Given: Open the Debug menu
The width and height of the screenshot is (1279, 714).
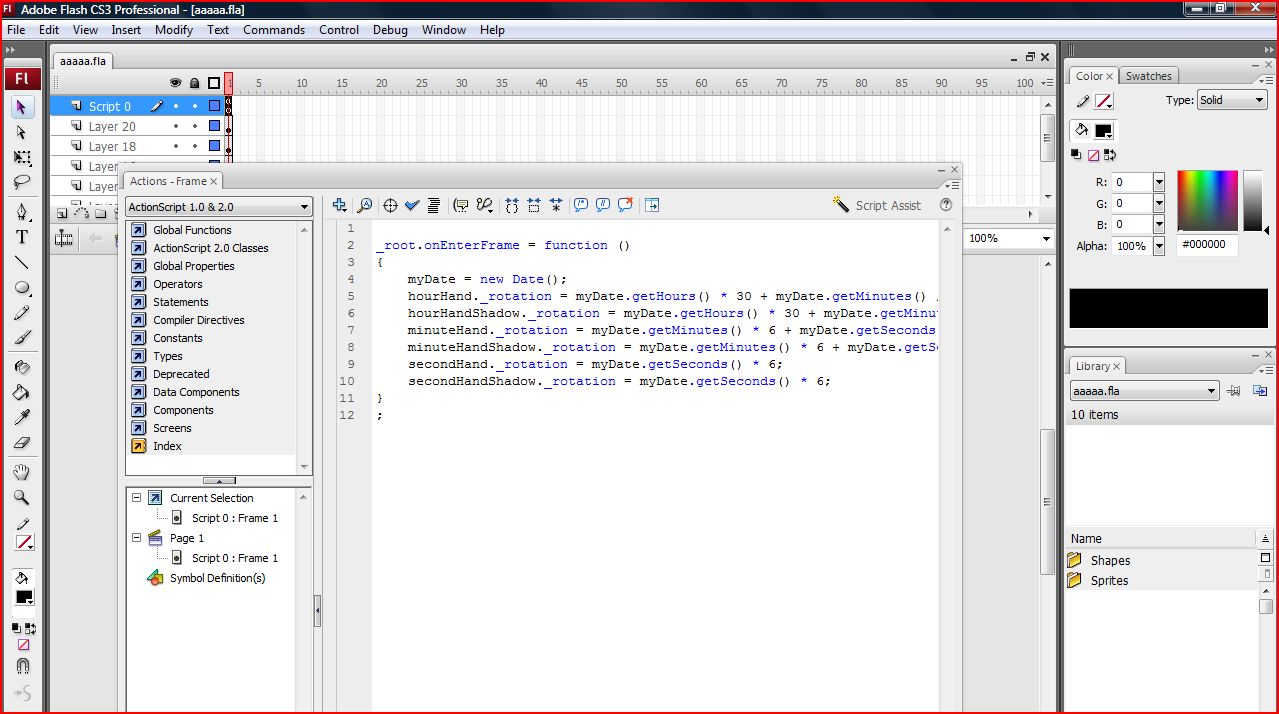Looking at the screenshot, I should tap(390, 30).
